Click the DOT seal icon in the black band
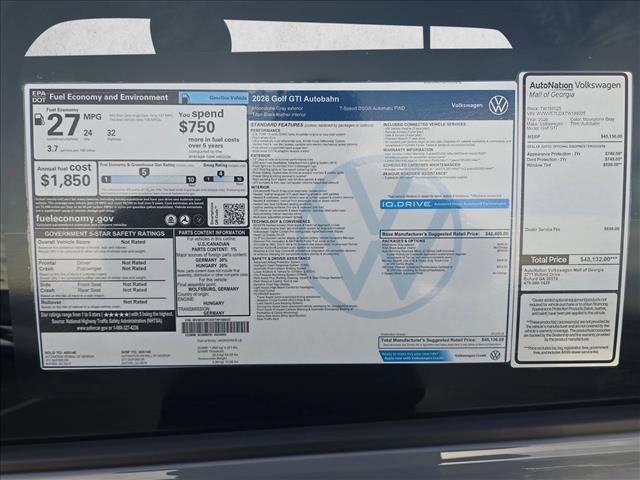 (184, 220)
